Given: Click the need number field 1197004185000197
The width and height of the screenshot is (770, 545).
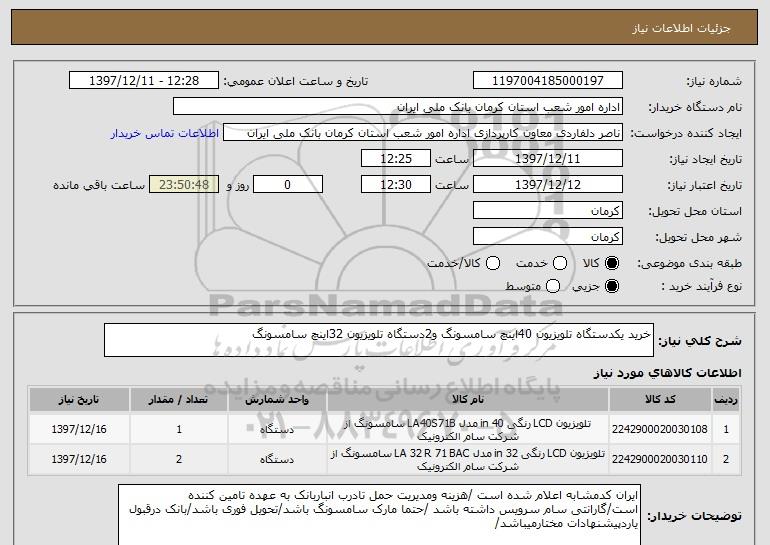Looking at the screenshot, I should pos(548,81).
